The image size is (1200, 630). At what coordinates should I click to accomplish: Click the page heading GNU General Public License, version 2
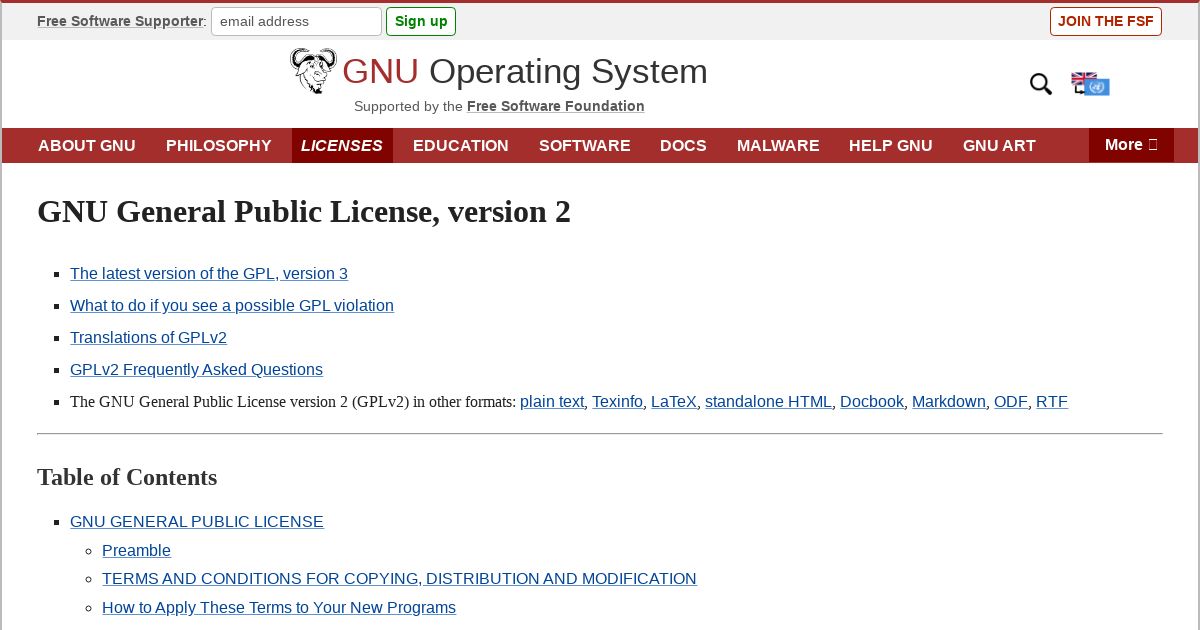(304, 212)
